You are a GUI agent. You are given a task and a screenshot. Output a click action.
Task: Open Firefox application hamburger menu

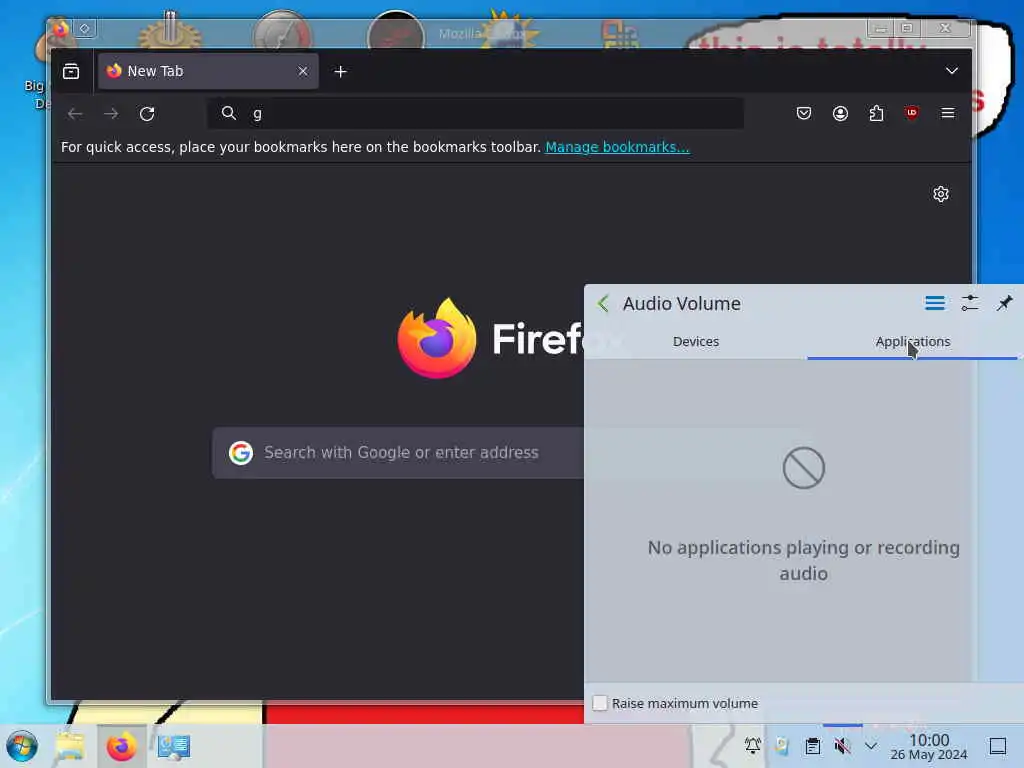pyautogui.click(x=948, y=114)
